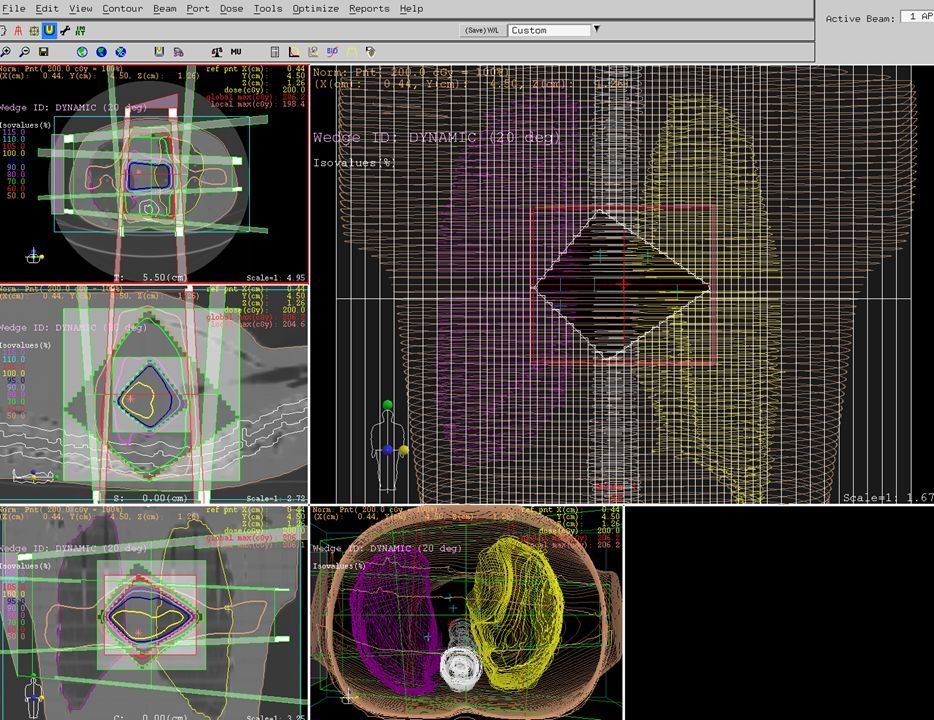Click the balance scale icon in toolbar
Screen dimensions: 934x720
click(219, 51)
